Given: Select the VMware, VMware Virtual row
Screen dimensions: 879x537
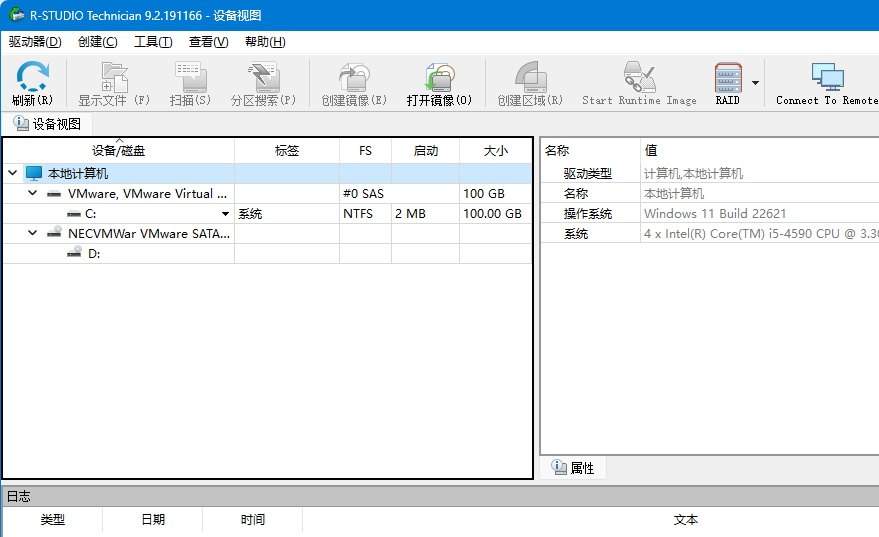Looking at the screenshot, I should pos(267,193).
